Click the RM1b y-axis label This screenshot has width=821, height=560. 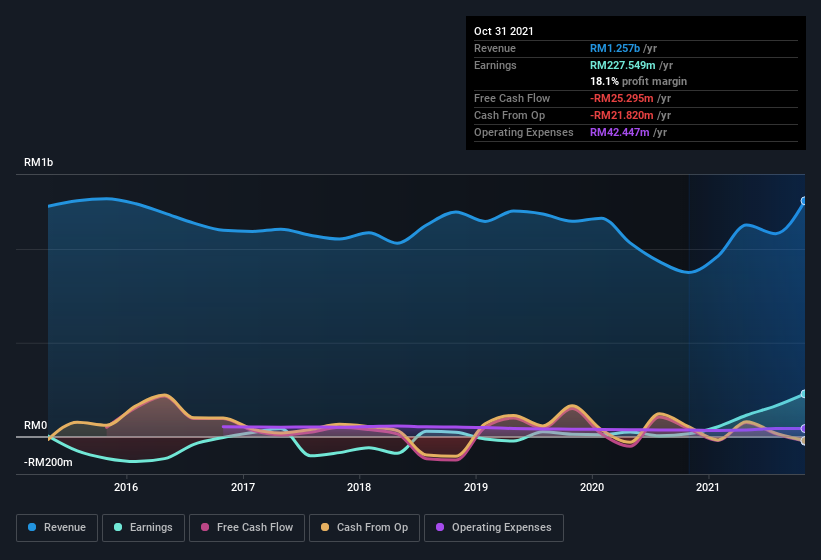pyautogui.click(x=39, y=162)
